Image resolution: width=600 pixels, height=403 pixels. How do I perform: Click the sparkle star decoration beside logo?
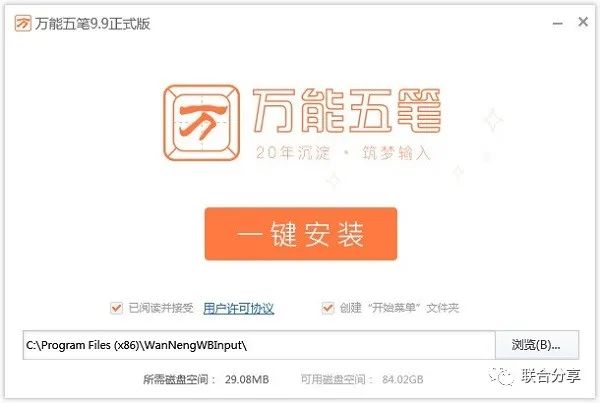coord(493,119)
